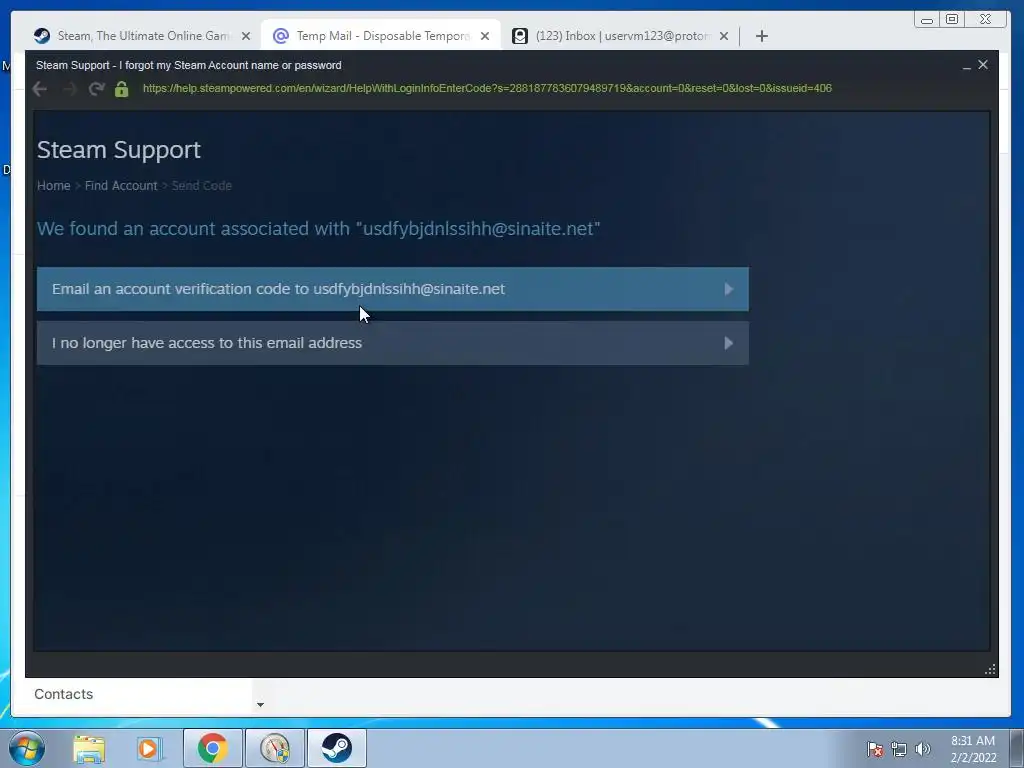Click the green padlock security icon

pyautogui.click(x=121, y=89)
